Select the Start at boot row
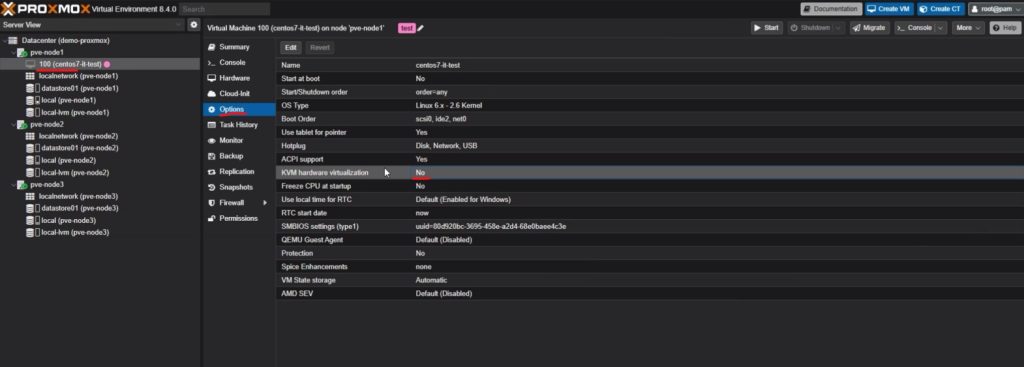 click(649, 78)
